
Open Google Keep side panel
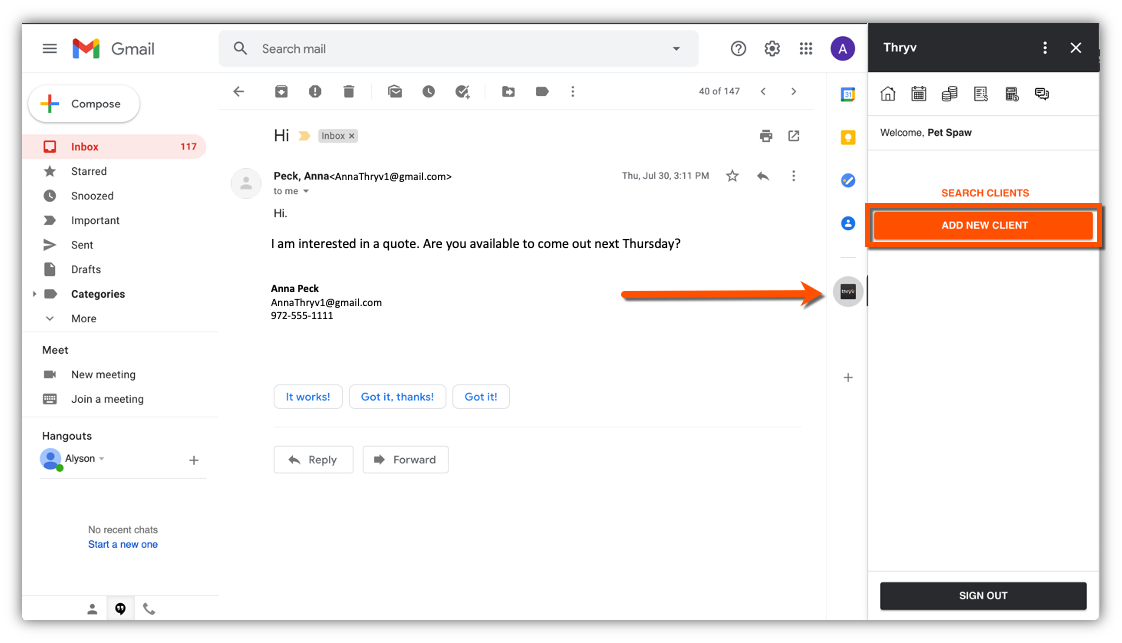(x=848, y=137)
